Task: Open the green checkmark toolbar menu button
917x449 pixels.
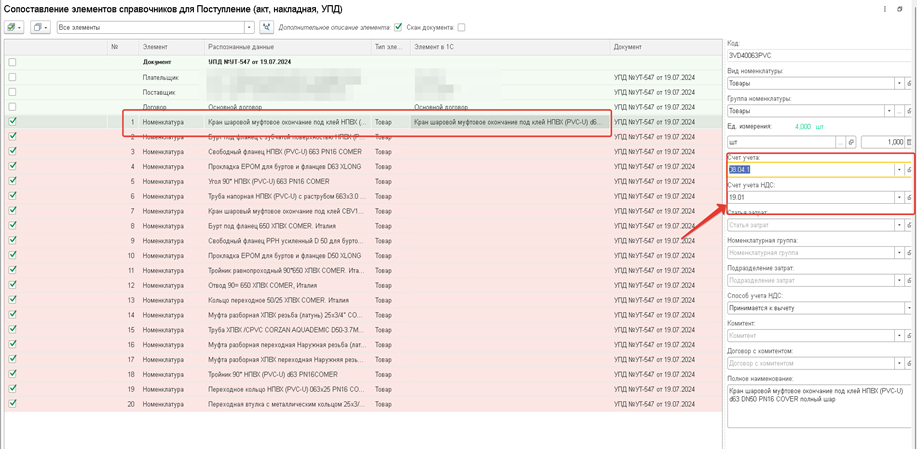Action: [13, 27]
